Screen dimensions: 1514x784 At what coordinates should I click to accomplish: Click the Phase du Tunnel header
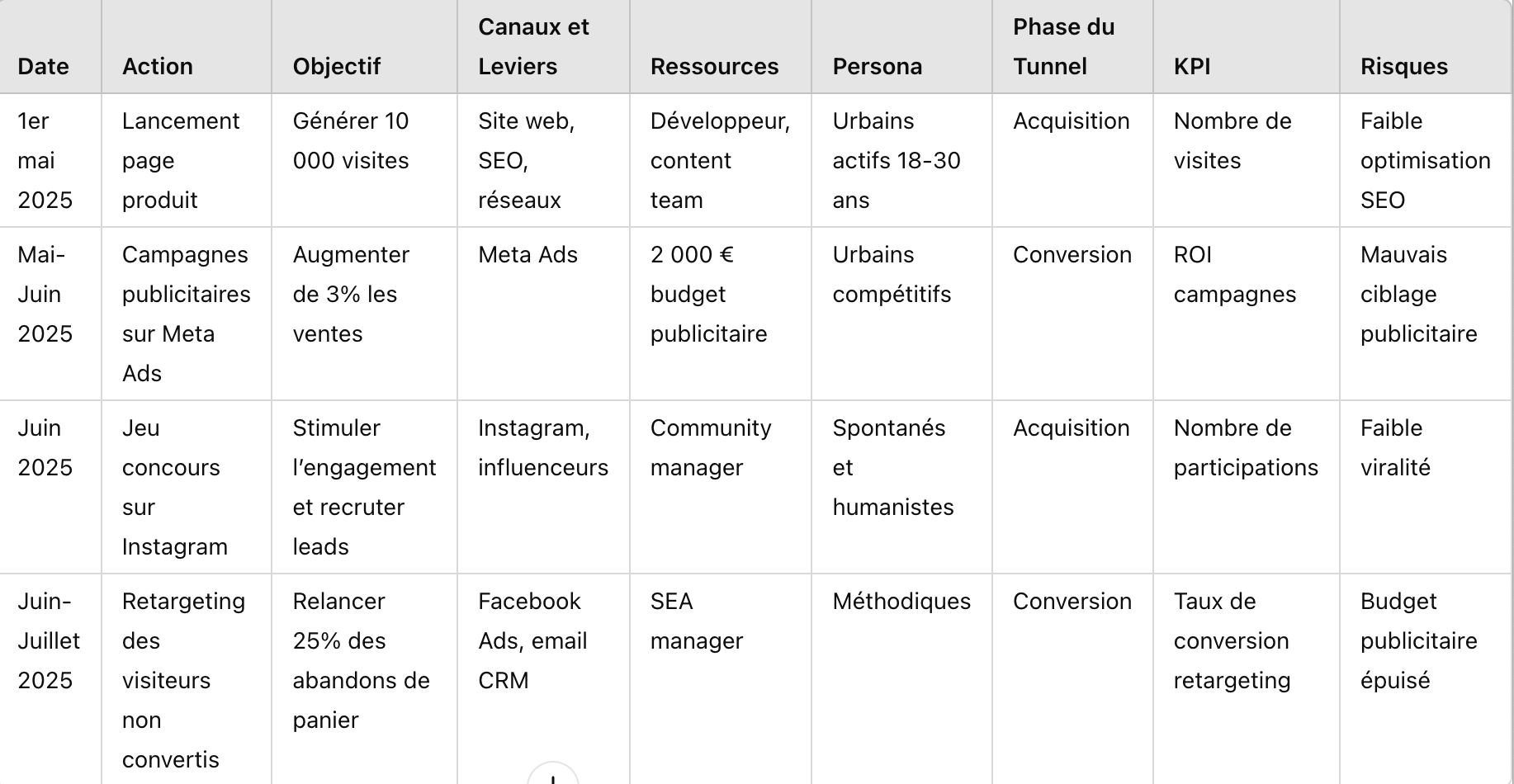click(1063, 46)
